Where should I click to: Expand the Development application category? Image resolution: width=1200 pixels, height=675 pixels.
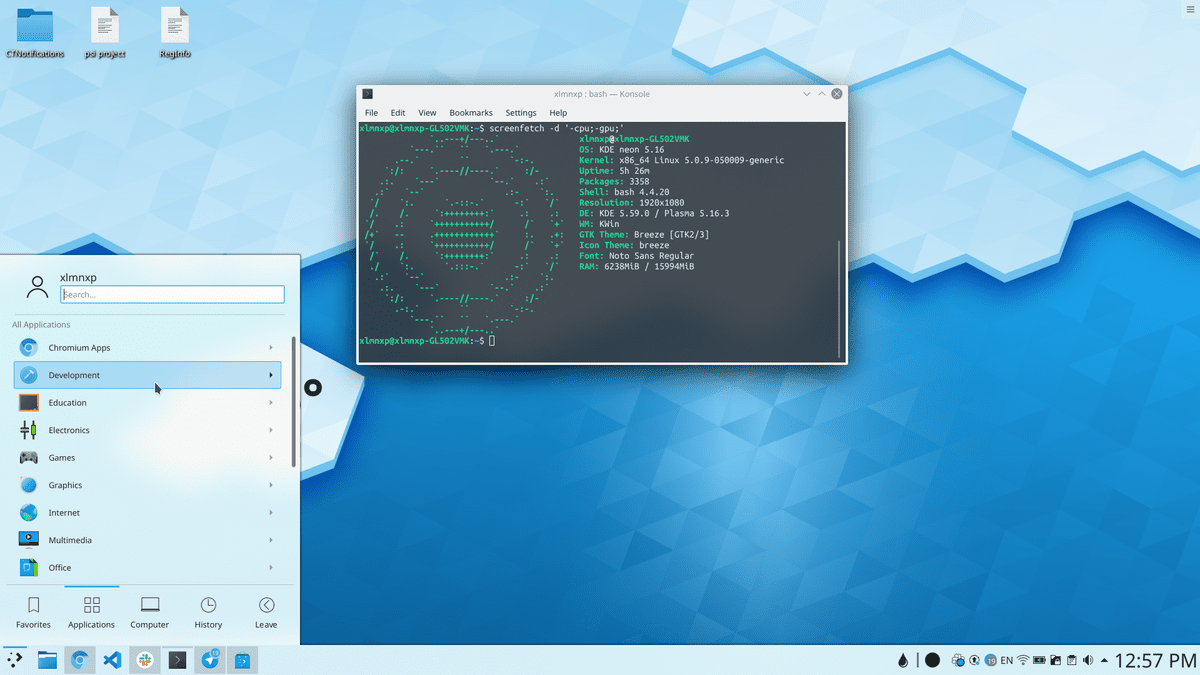point(147,375)
